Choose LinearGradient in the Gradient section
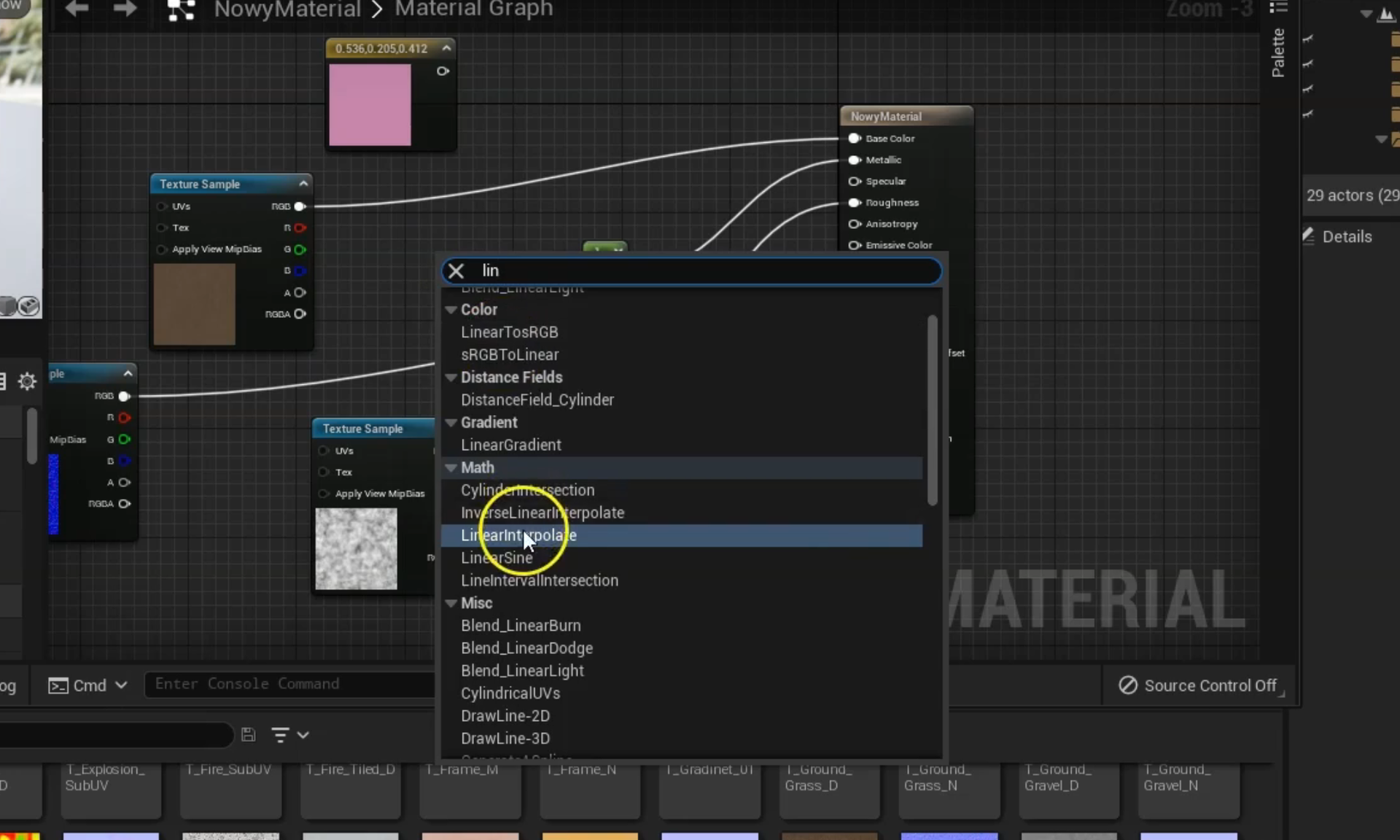This screenshot has height=840, width=1400. coord(510,445)
